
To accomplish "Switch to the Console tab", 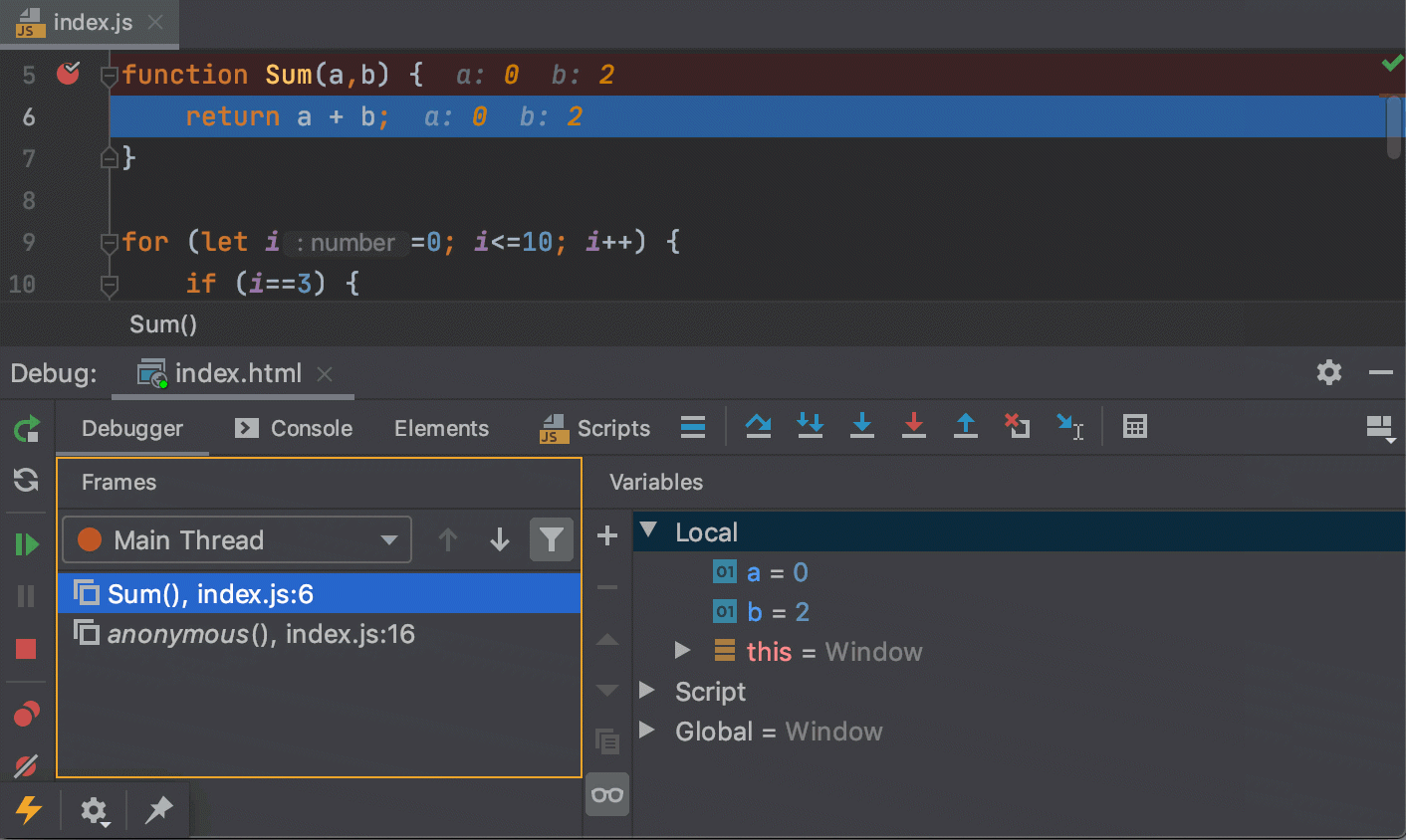I will pyautogui.click(x=294, y=429).
